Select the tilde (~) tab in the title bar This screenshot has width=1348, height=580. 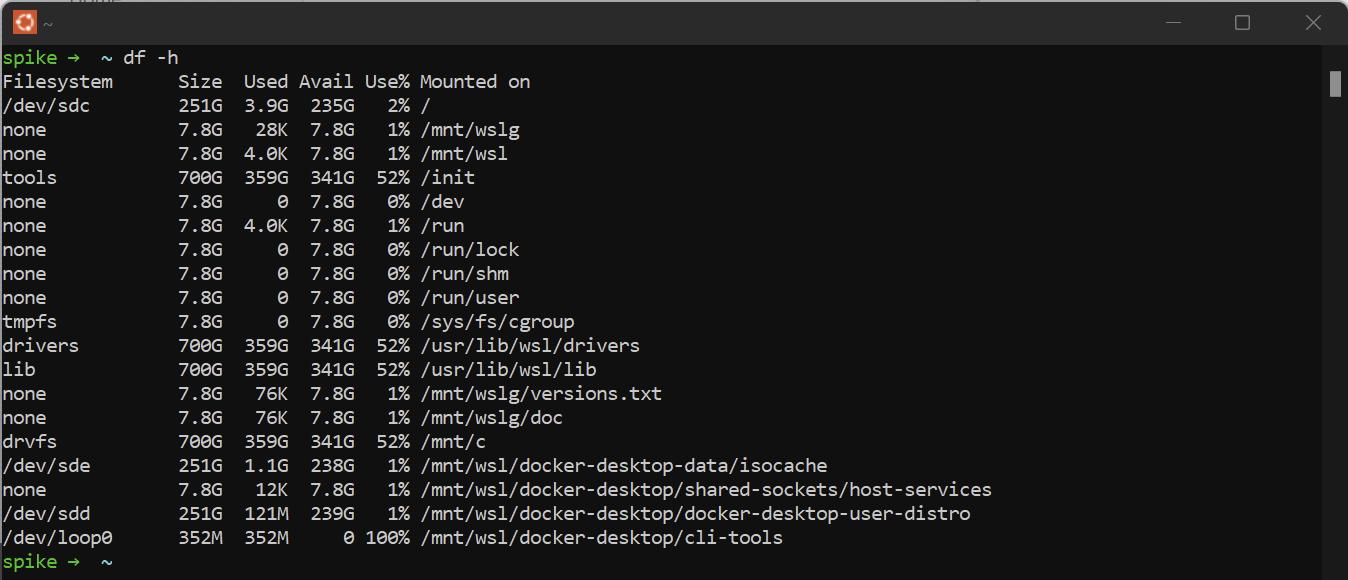[48, 21]
